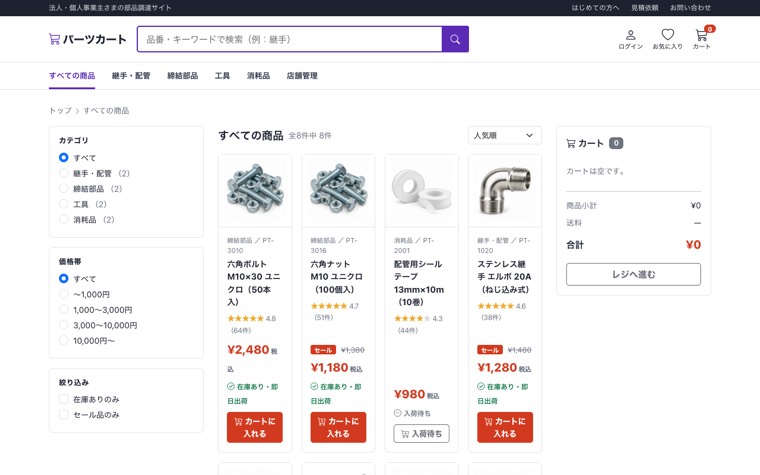Click お問い合わせ link

coord(690,8)
